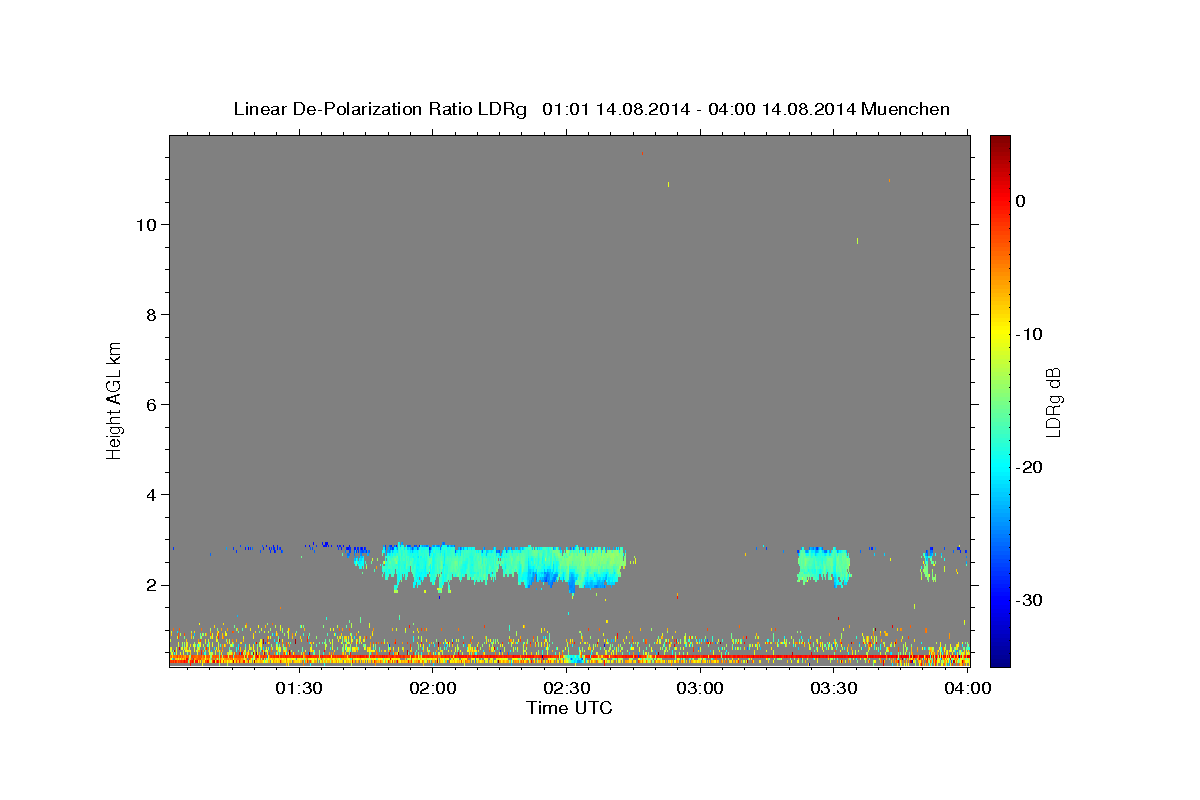Click the red horizontal line near ground level

pos(569,657)
